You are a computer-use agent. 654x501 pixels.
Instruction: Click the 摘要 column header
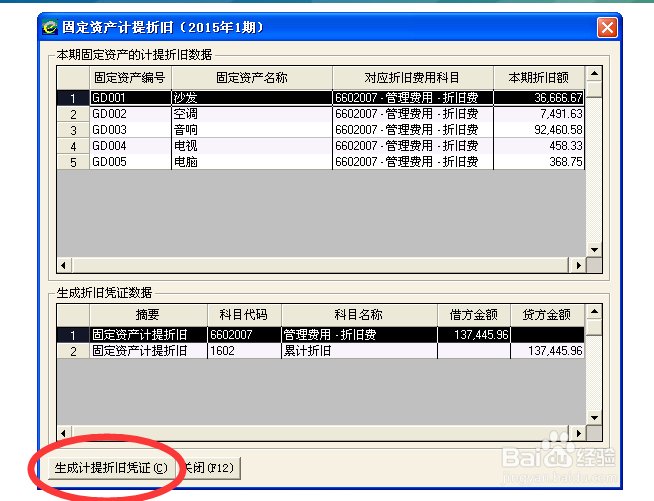(148, 315)
